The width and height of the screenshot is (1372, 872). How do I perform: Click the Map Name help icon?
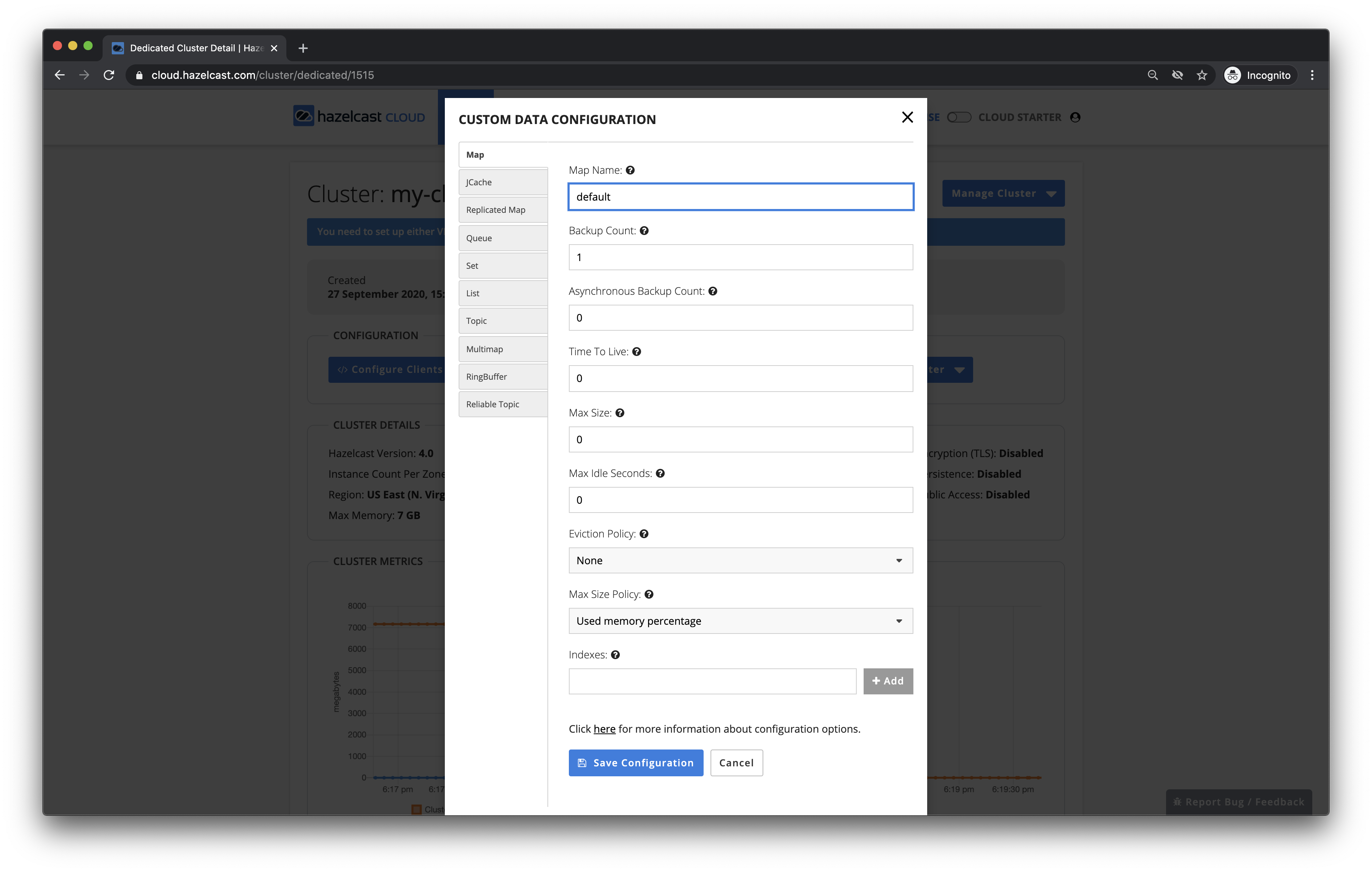tap(630, 170)
